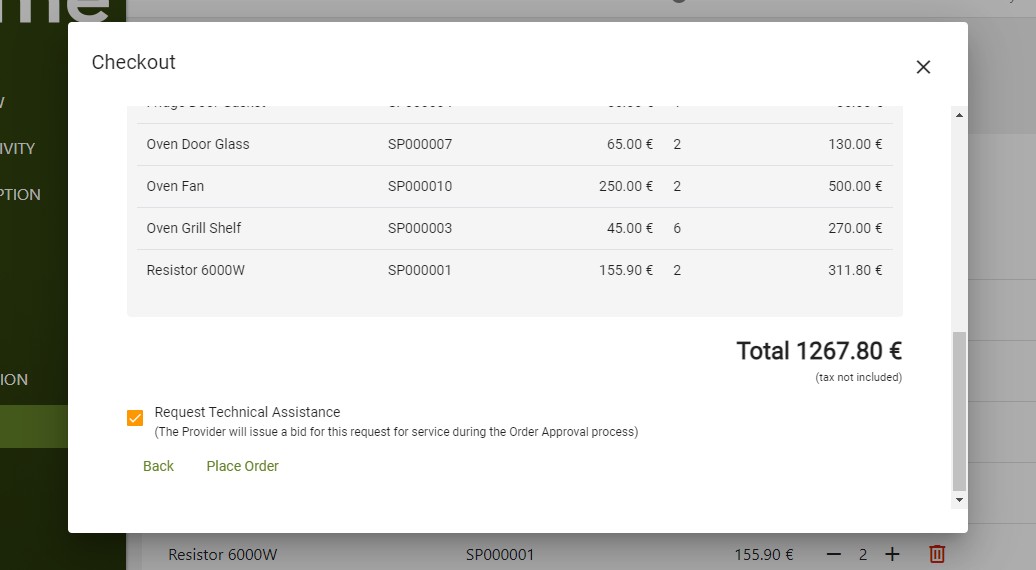Click the 130.00 € line total
The height and width of the screenshot is (570, 1036).
point(855,144)
